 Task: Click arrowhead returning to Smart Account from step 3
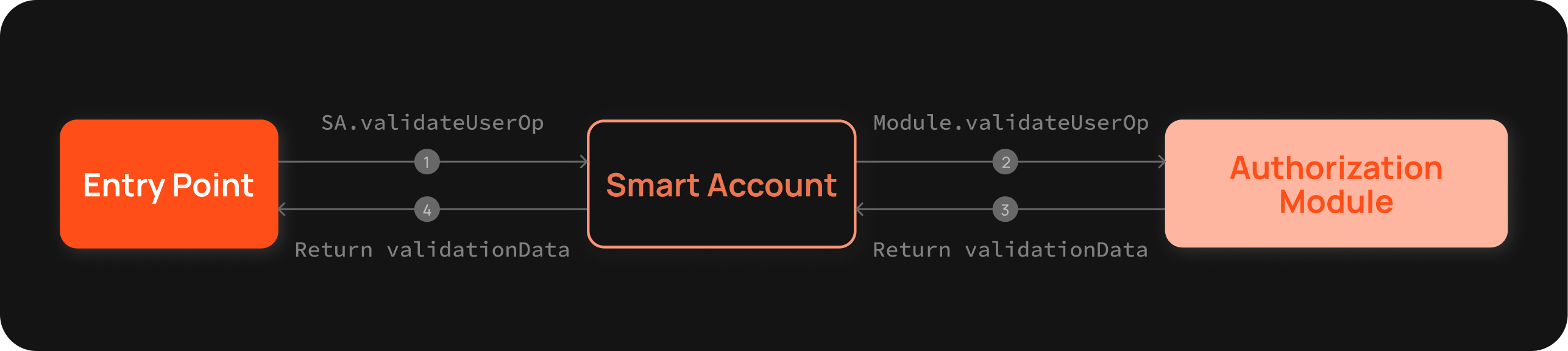(x=860, y=210)
